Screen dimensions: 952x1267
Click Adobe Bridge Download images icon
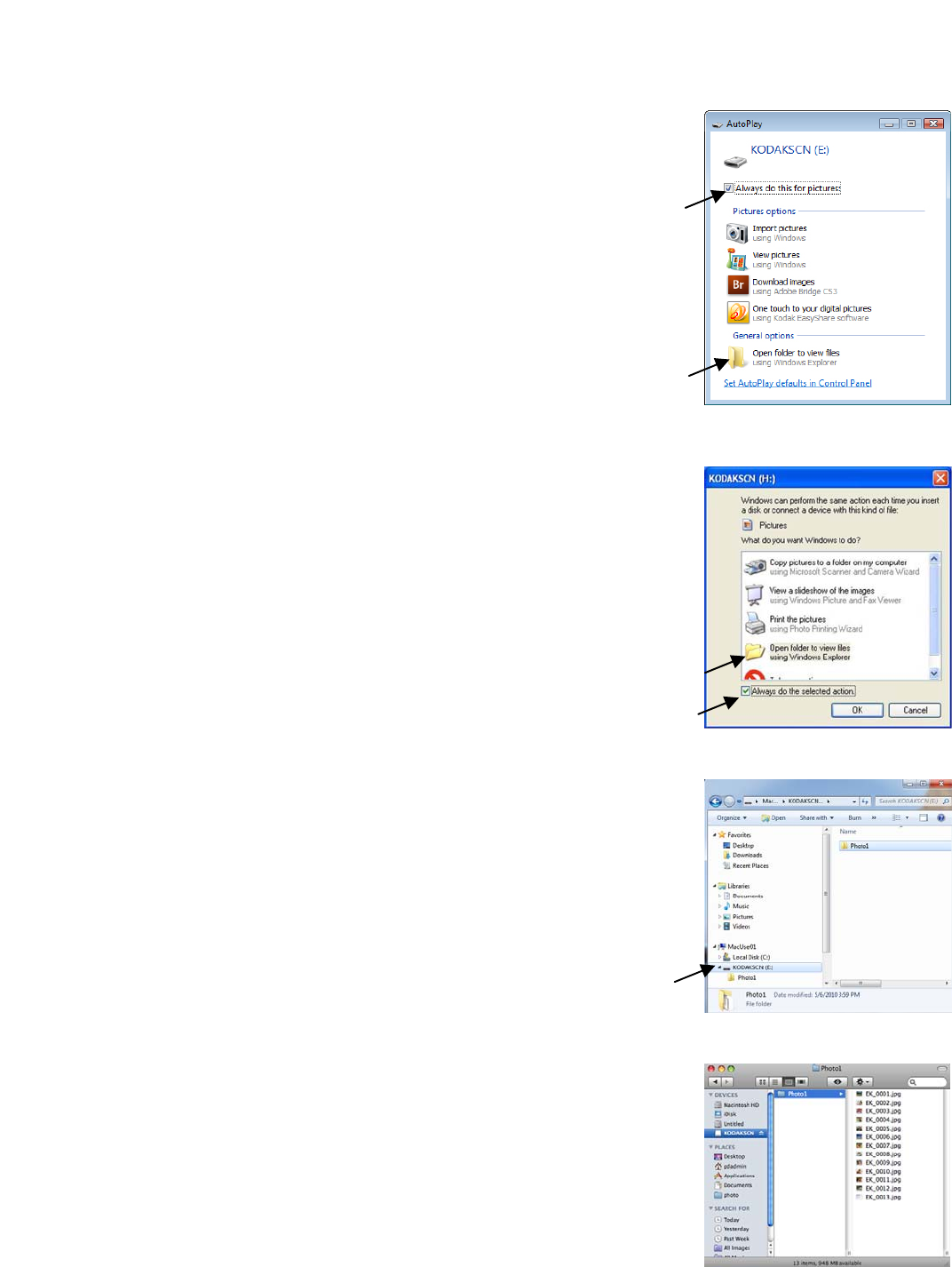point(738,285)
